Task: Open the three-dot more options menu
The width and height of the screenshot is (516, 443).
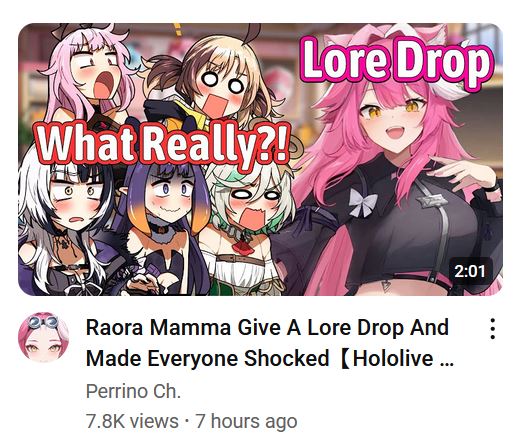Action: (x=492, y=329)
